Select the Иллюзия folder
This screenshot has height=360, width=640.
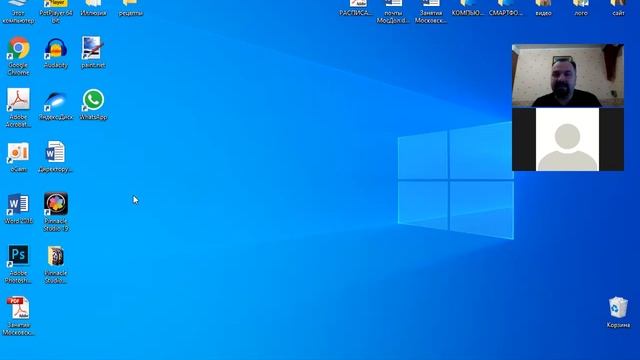(93, 8)
